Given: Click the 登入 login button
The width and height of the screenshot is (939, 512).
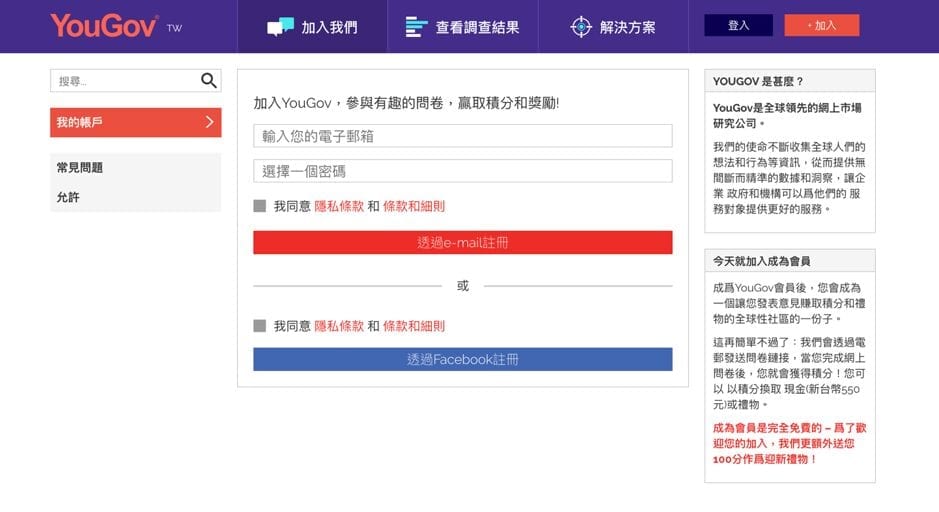Looking at the screenshot, I should [738, 25].
